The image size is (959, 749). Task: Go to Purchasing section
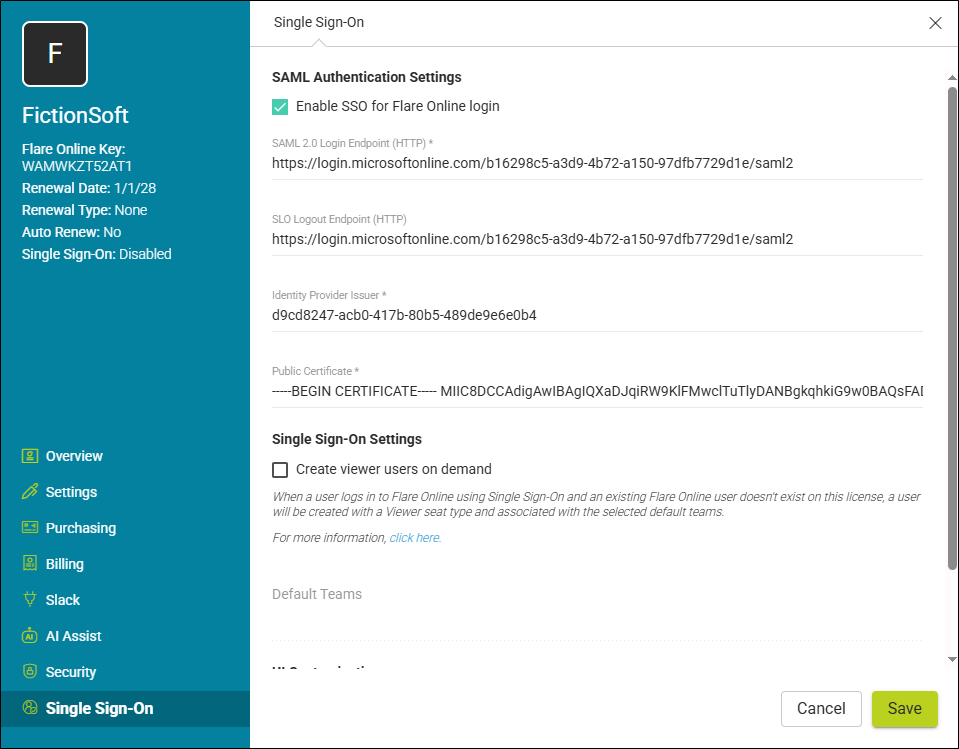point(81,528)
